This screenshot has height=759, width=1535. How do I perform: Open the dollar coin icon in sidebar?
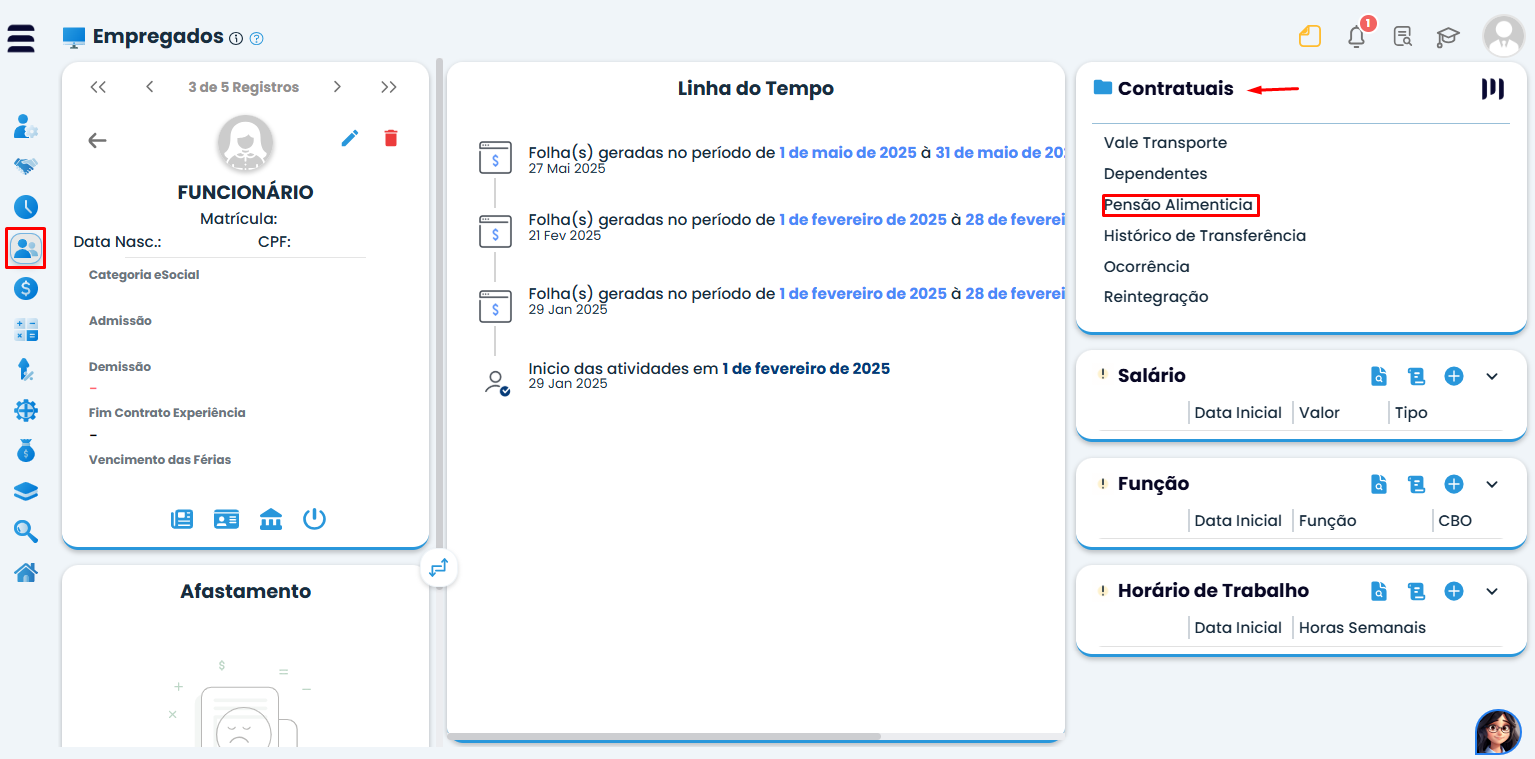point(26,288)
